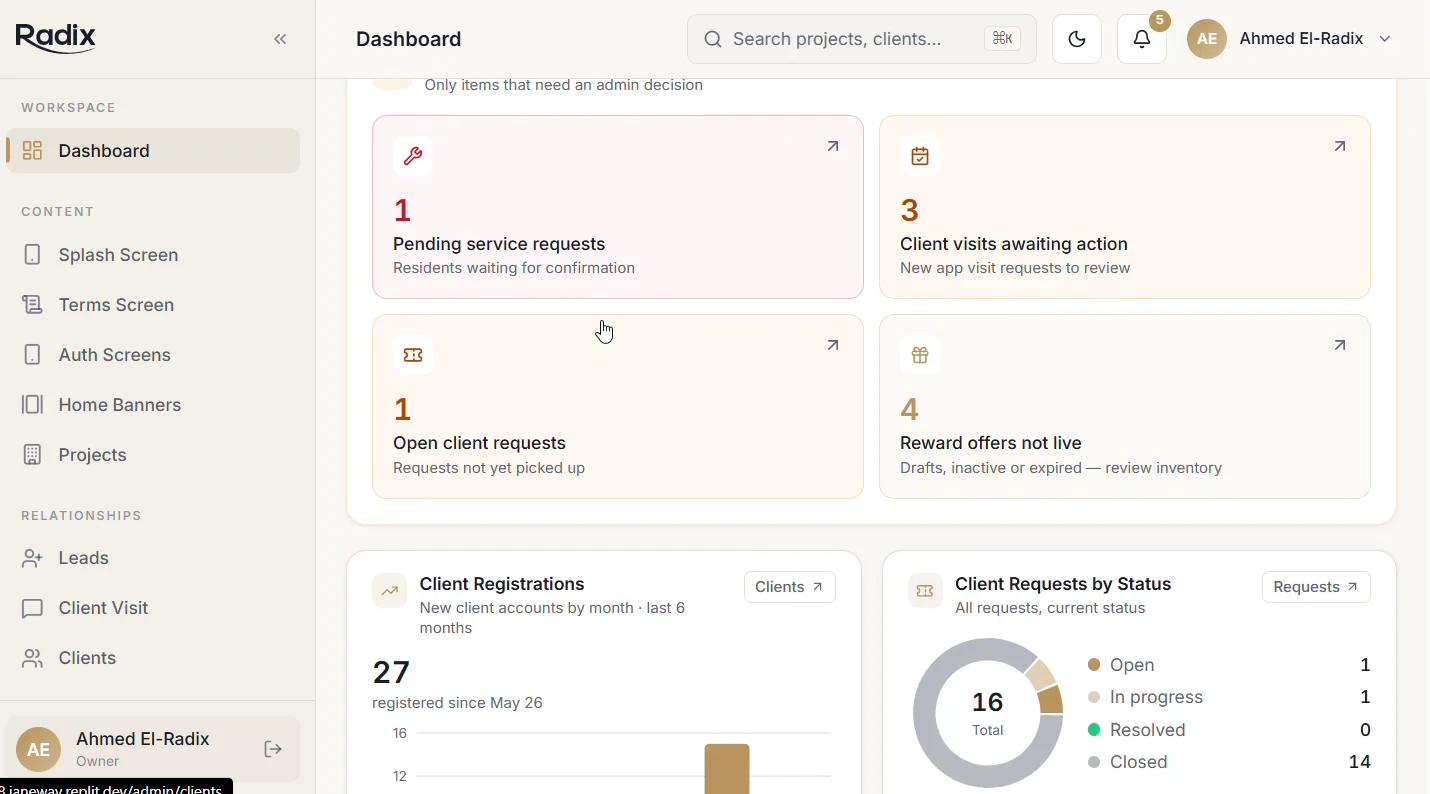The width and height of the screenshot is (1430, 794).
Task: Go to Home Banners page
Action: click(153, 405)
